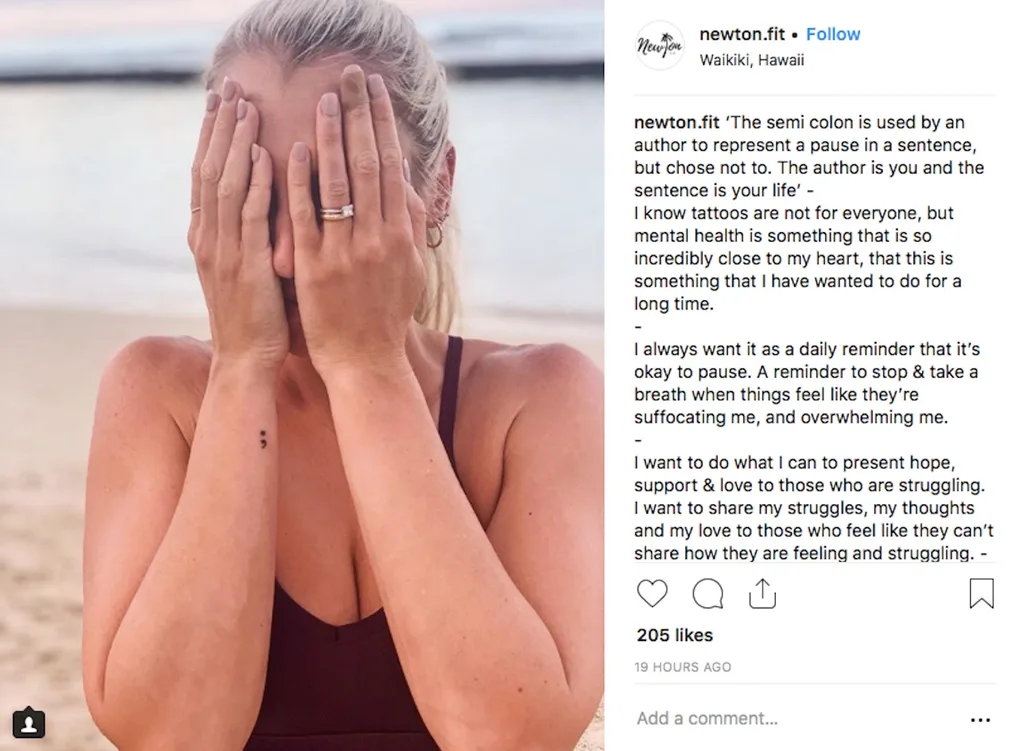Open the '19 hours ago' timestamp
Image resolution: width=1024 pixels, height=751 pixels.
683,667
